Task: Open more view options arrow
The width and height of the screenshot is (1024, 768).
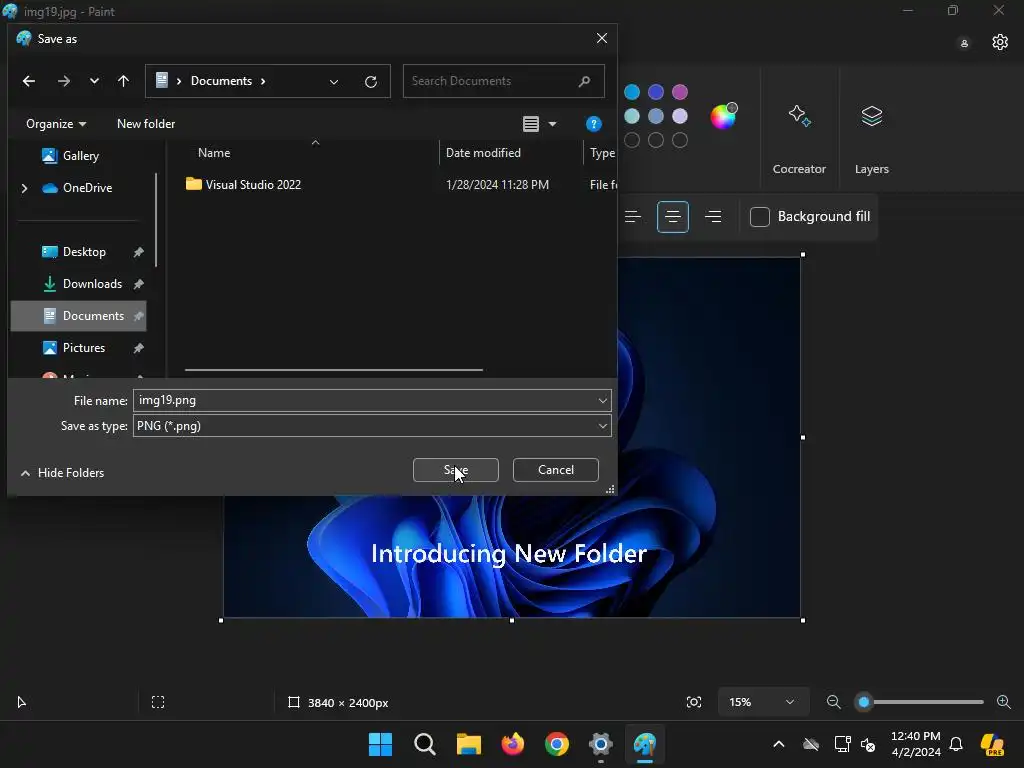Action: click(552, 124)
